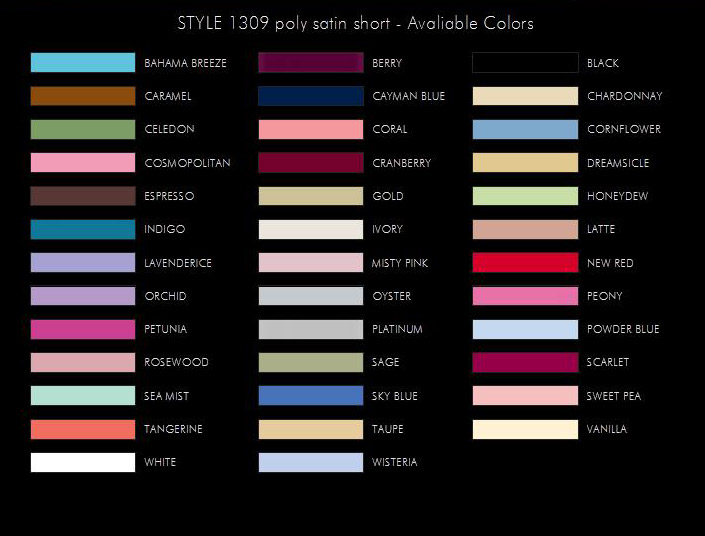
Task: Click the "CHARDONNAY" label text
Action: 625,96
